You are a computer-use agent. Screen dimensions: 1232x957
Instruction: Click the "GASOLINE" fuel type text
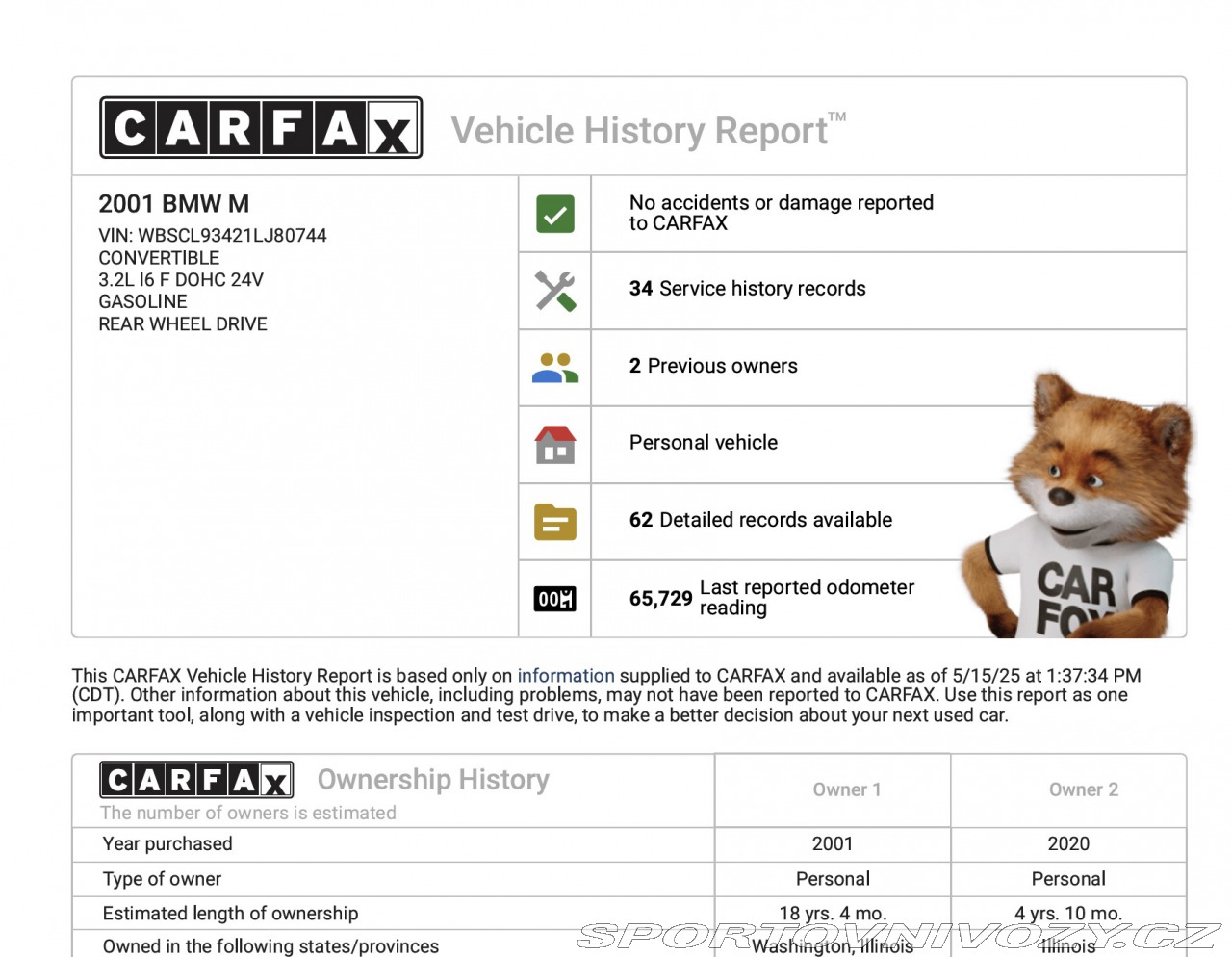[142, 302]
